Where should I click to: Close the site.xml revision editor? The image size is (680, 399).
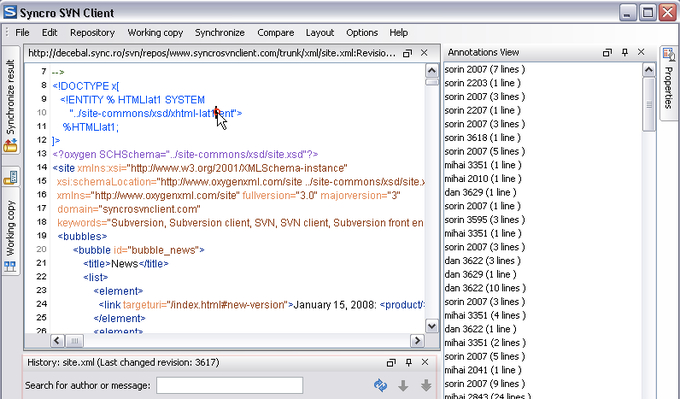(x=424, y=53)
